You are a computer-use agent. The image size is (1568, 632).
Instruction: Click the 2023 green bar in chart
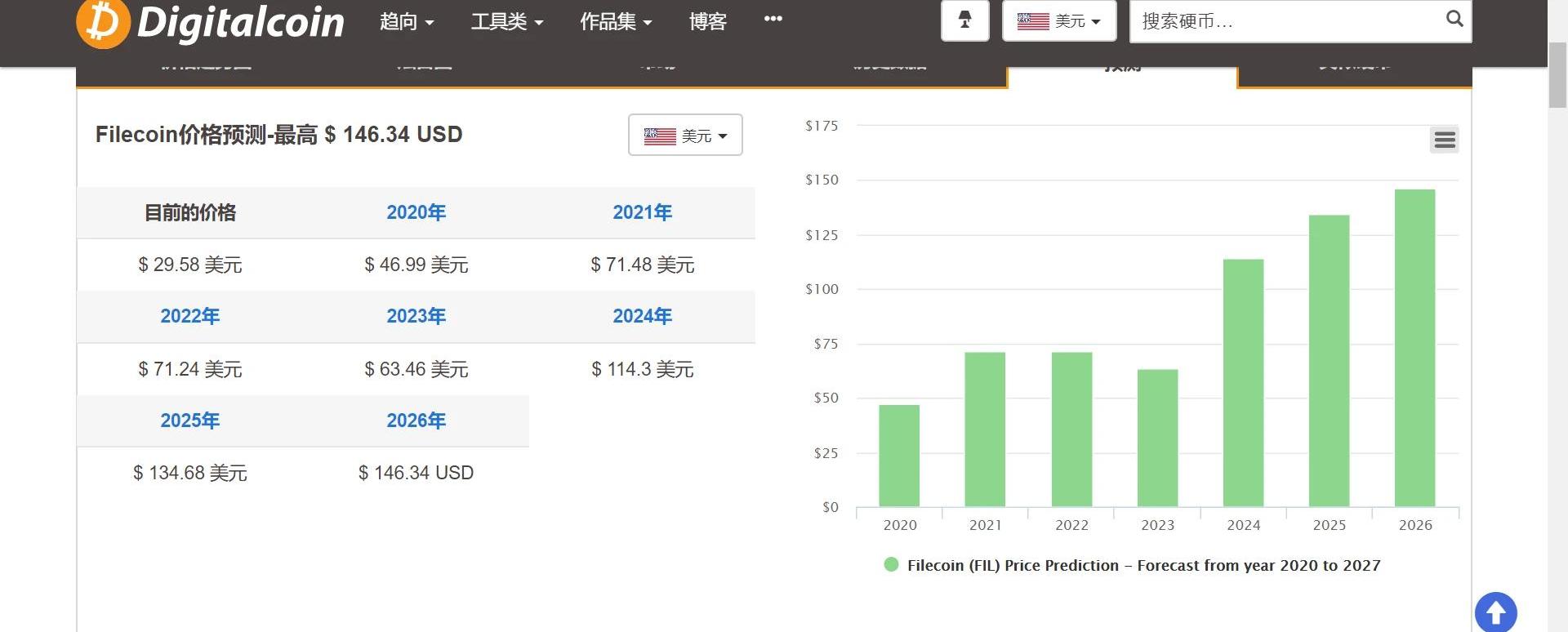pos(1157,438)
